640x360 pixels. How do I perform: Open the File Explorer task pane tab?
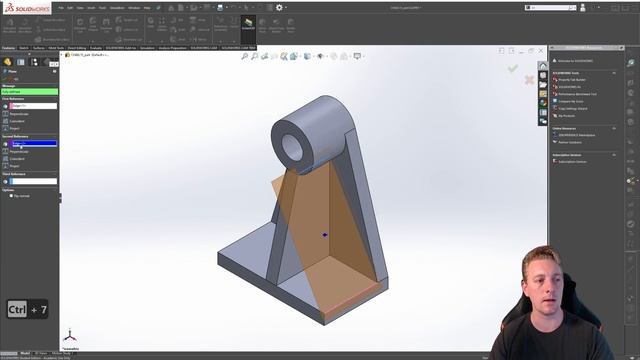click(543, 85)
